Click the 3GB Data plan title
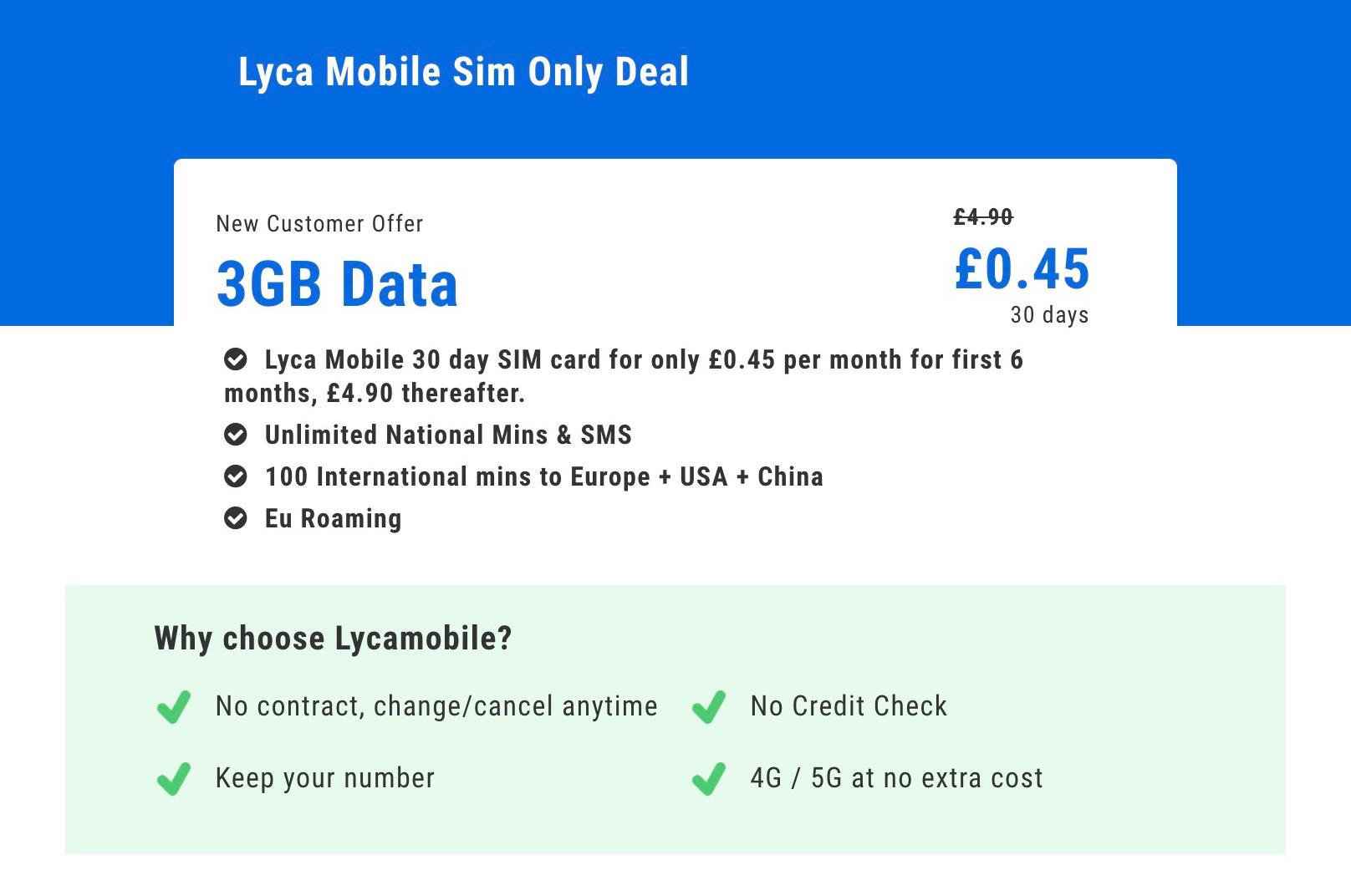The width and height of the screenshot is (1351, 896). click(338, 284)
